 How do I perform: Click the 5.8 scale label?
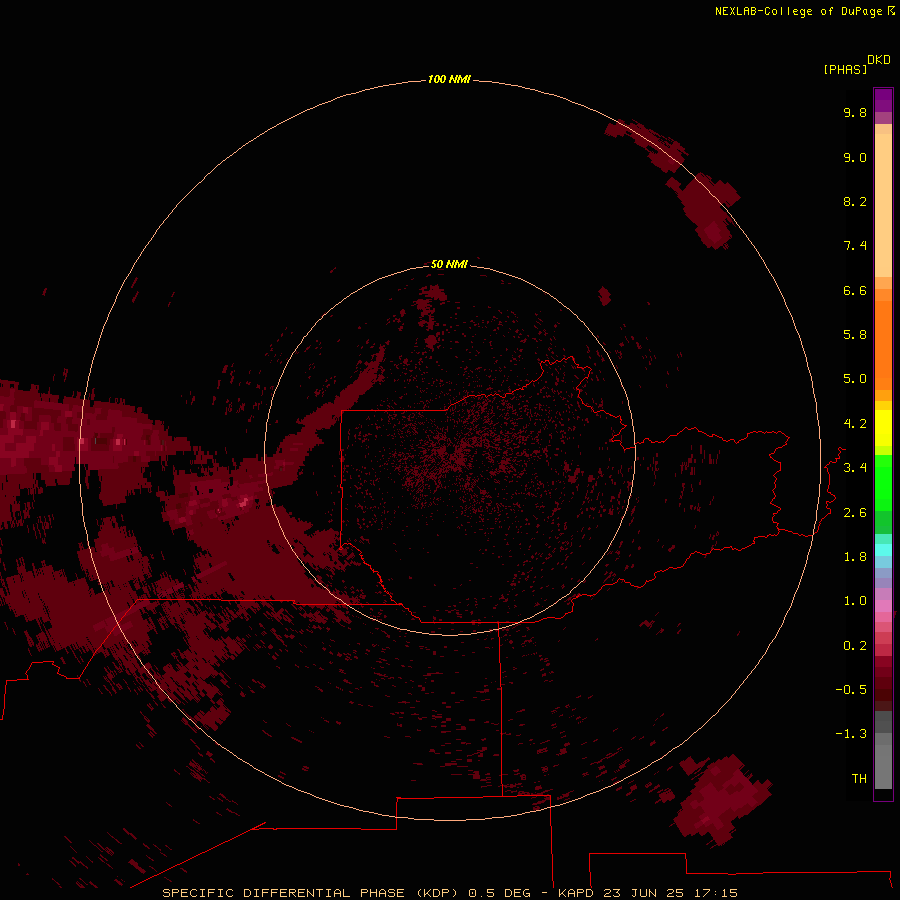(855, 335)
